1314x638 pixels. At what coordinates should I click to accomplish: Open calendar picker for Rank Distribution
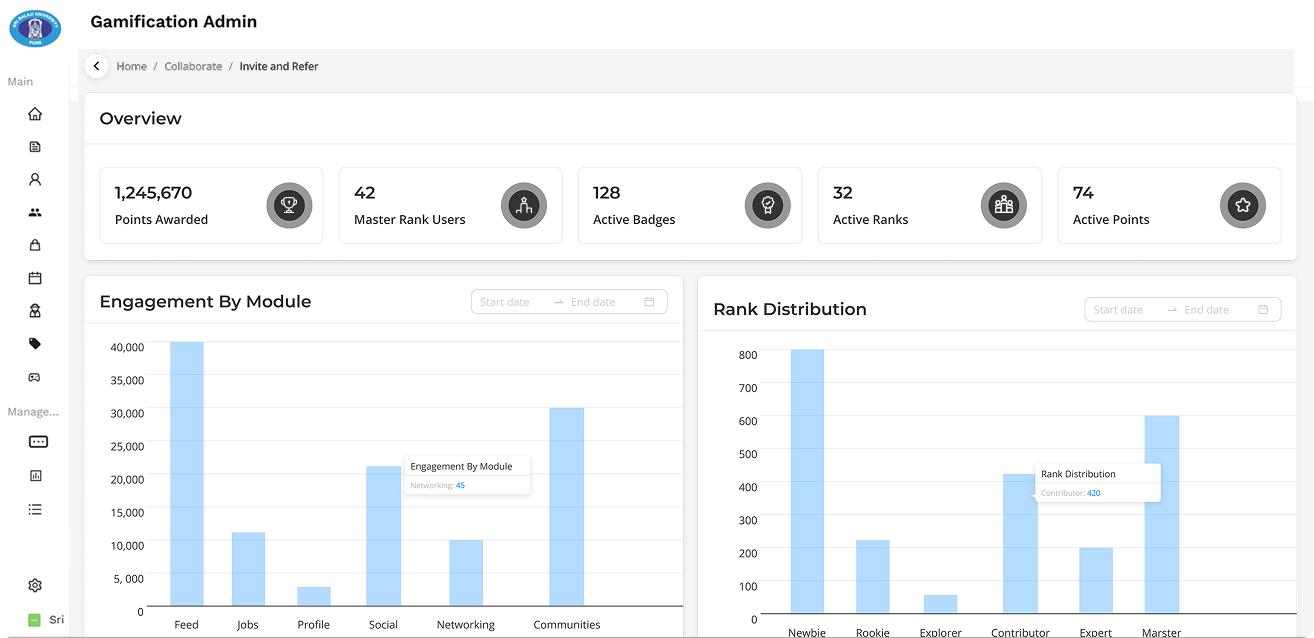1263,310
